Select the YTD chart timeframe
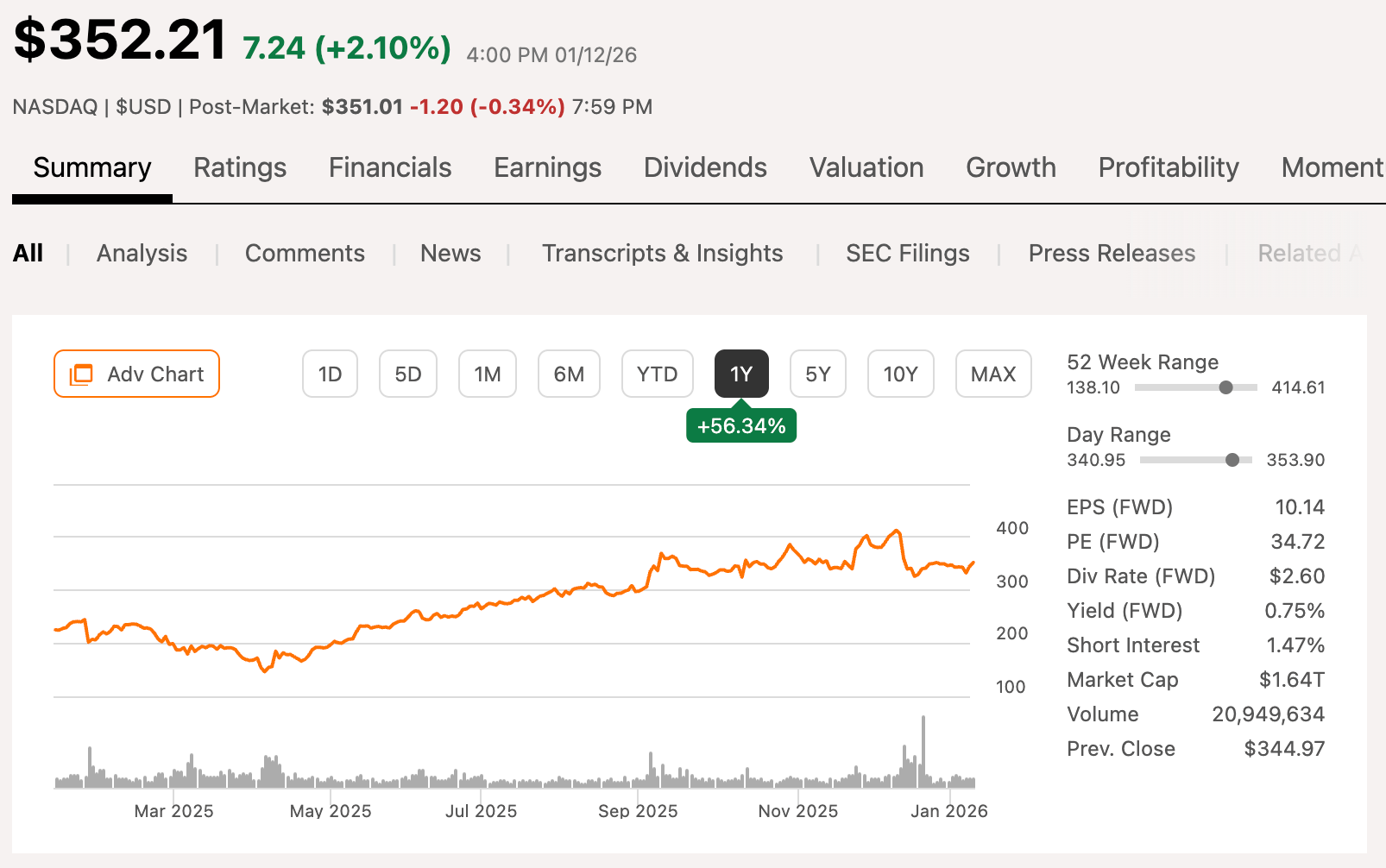This screenshot has height=868, width=1386. [658, 374]
